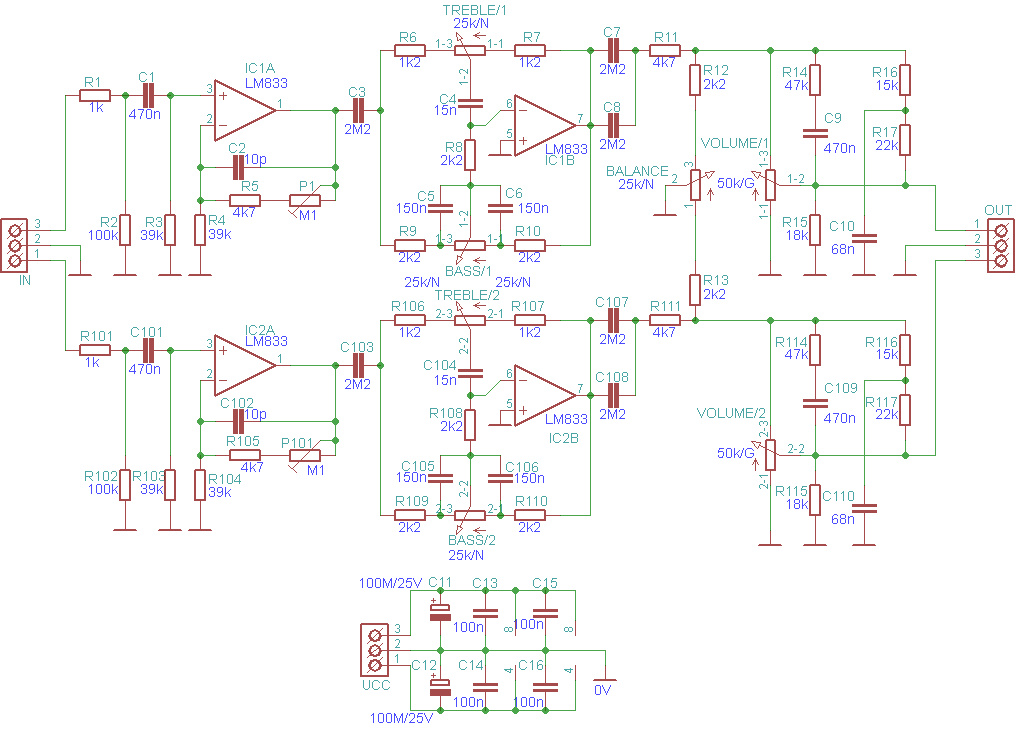Screen dimensions: 1021x738
Task: Click electrolytic capacitor C12
Action: coord(440,688)
